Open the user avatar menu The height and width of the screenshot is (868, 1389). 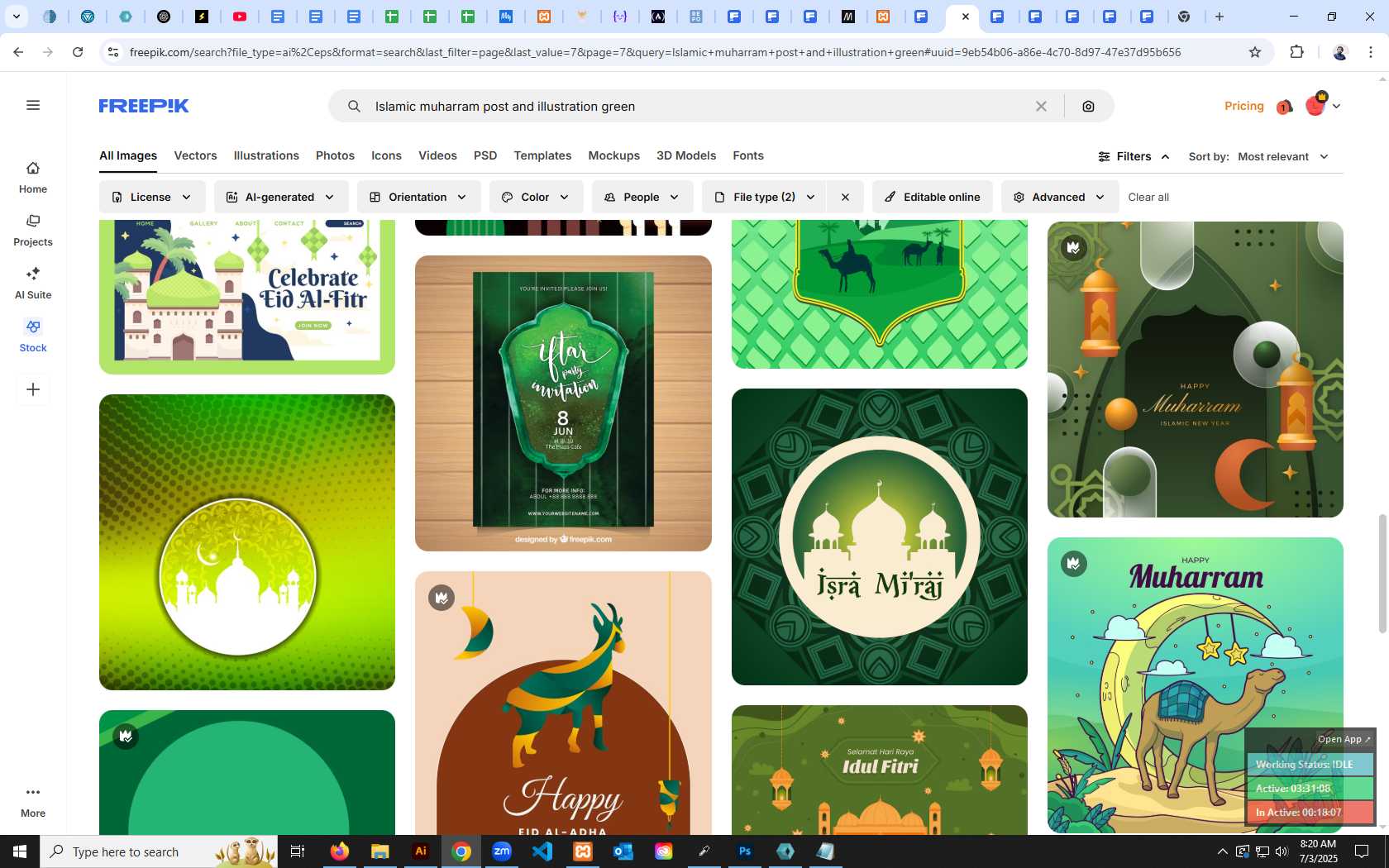pos(1323,106)
